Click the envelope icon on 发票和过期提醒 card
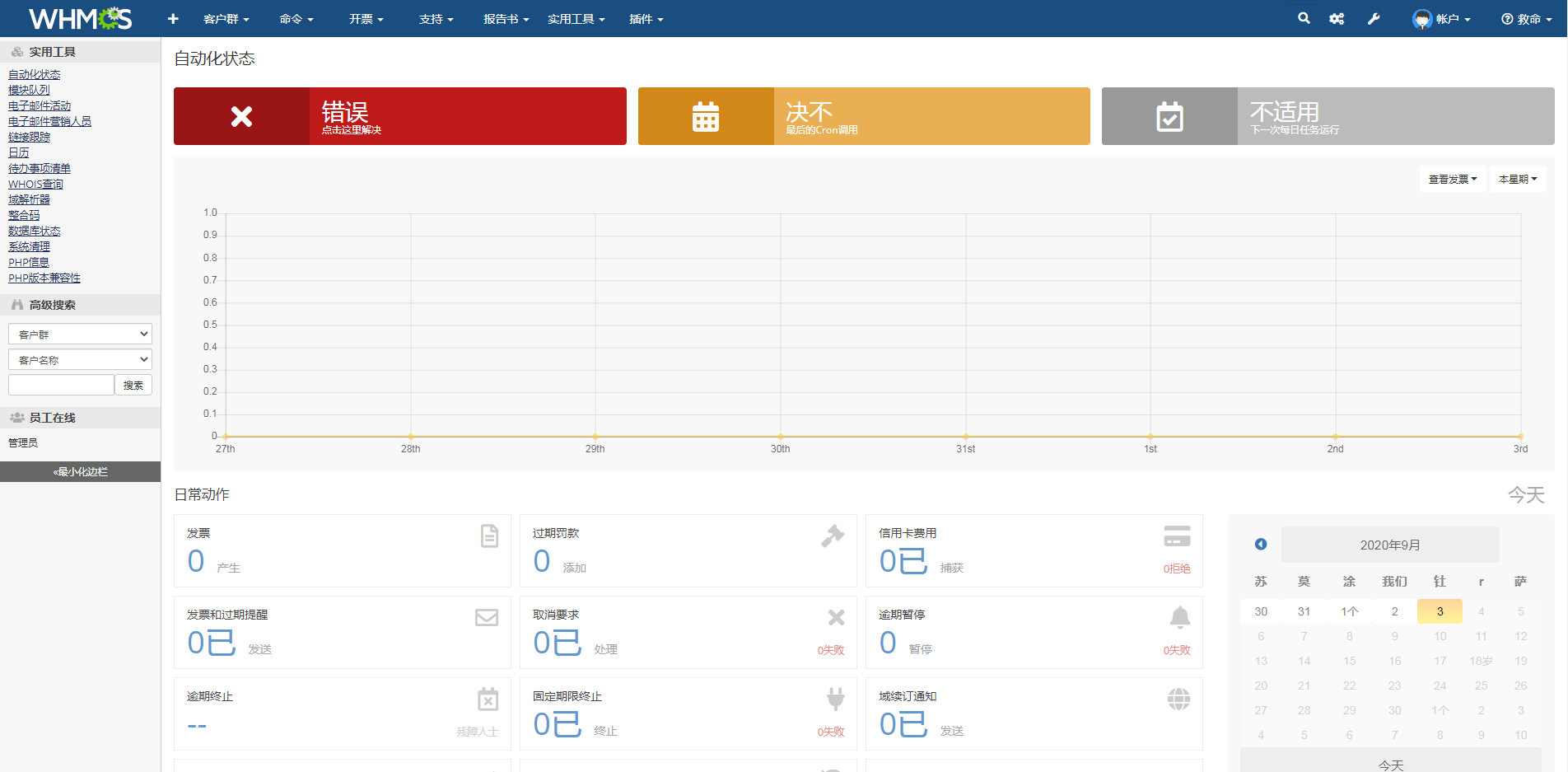The height and width of the screenshot is (772, 1568). (x=486, y=617)
